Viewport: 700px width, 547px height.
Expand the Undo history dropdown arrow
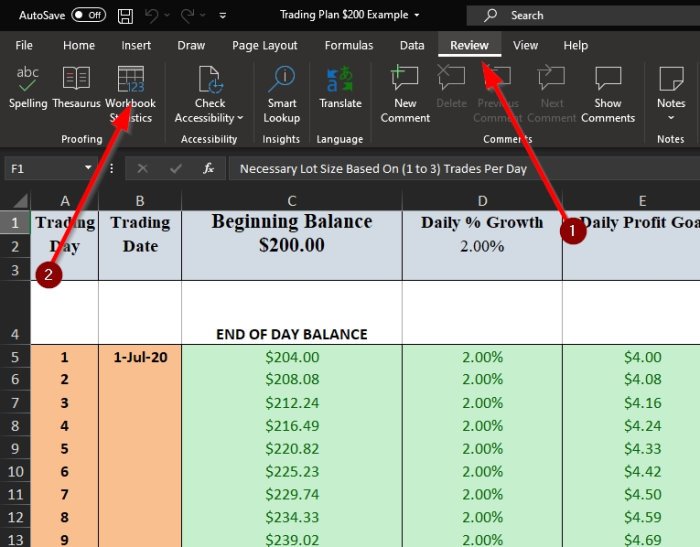coord(167,16)
